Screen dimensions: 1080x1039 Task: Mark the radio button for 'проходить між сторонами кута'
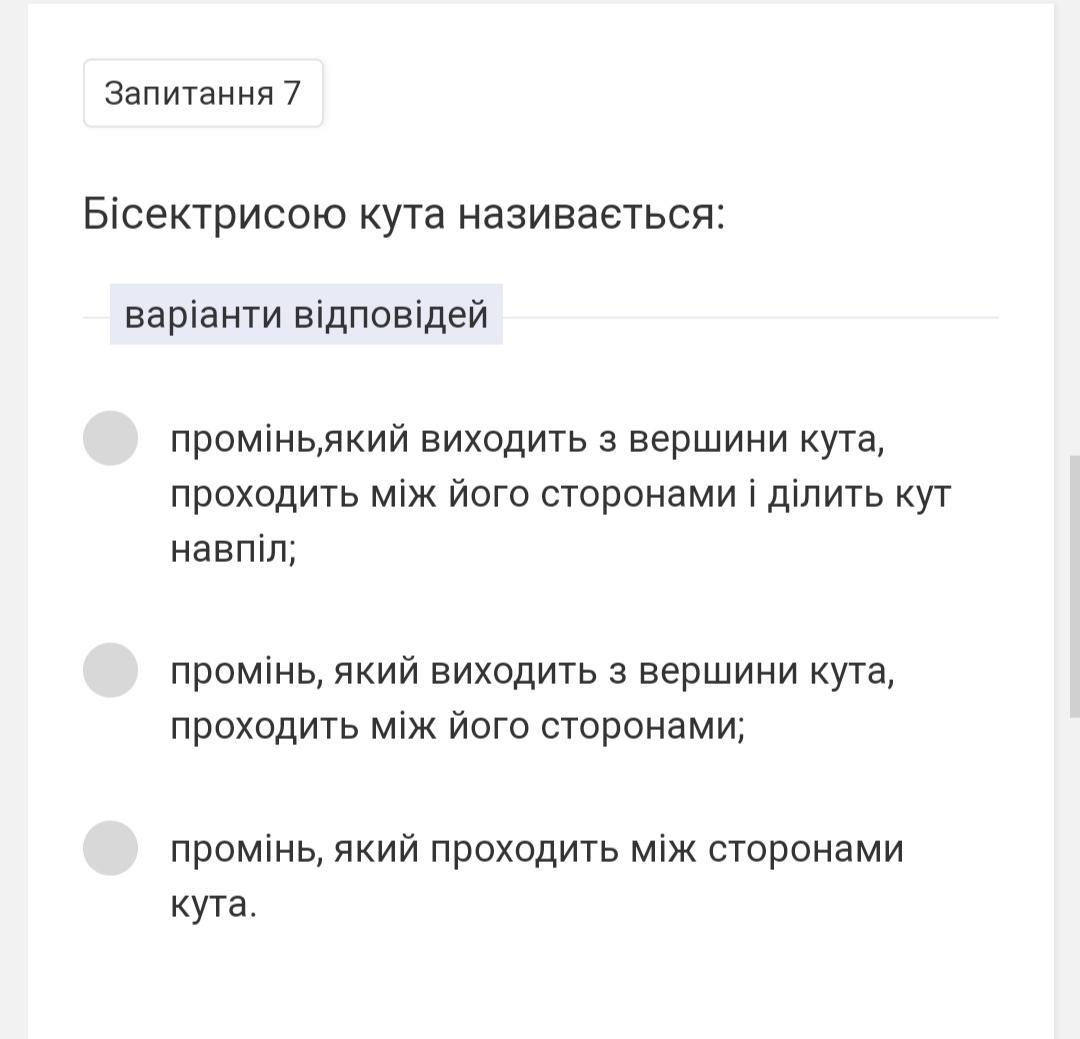pyautogui.click(x=110, y=848)
